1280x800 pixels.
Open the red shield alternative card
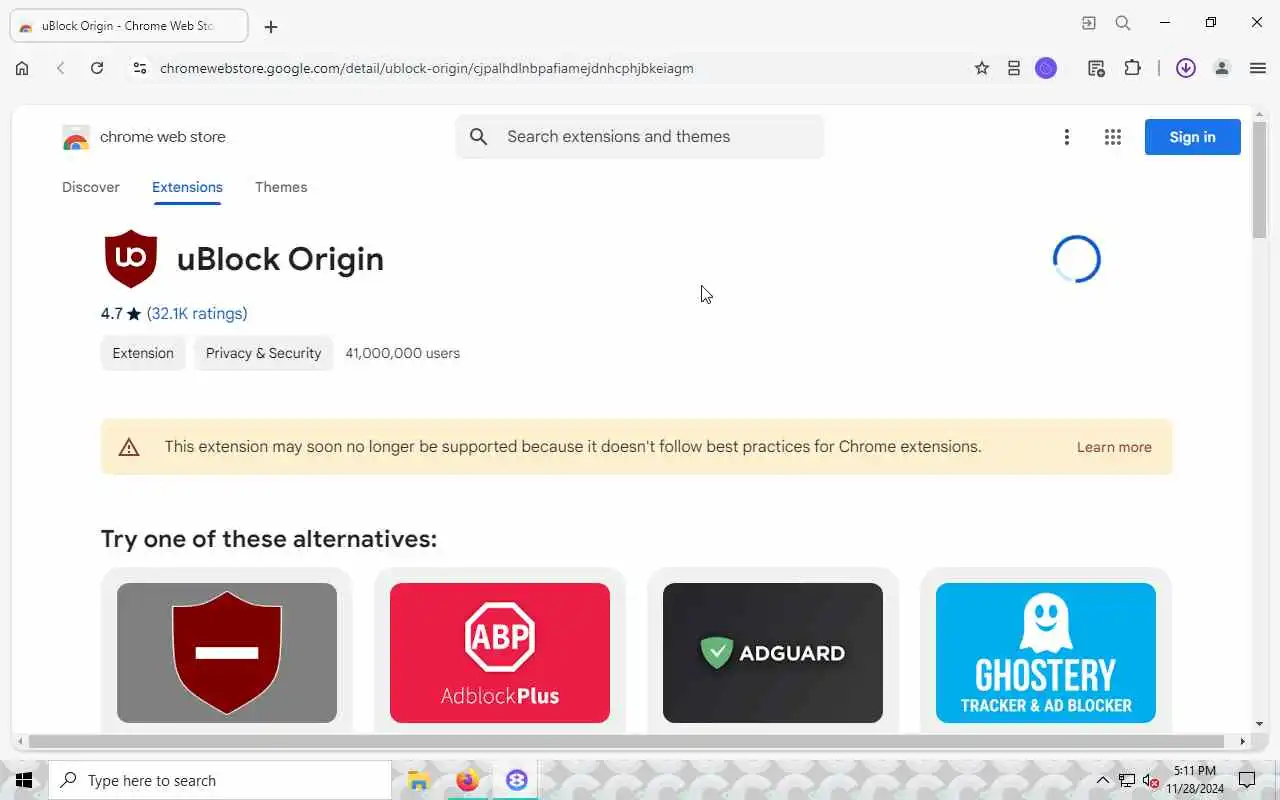point(227,653)
